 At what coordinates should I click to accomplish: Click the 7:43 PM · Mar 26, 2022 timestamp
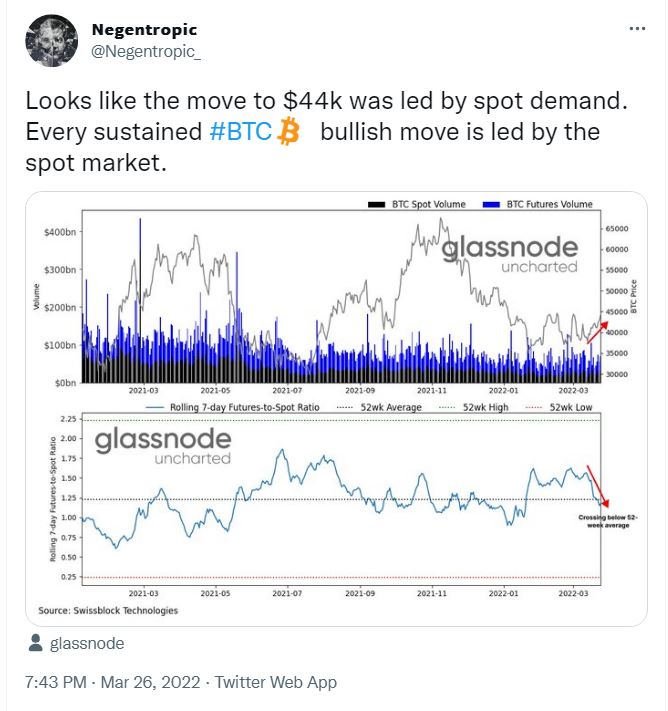(x=112, y=682)
